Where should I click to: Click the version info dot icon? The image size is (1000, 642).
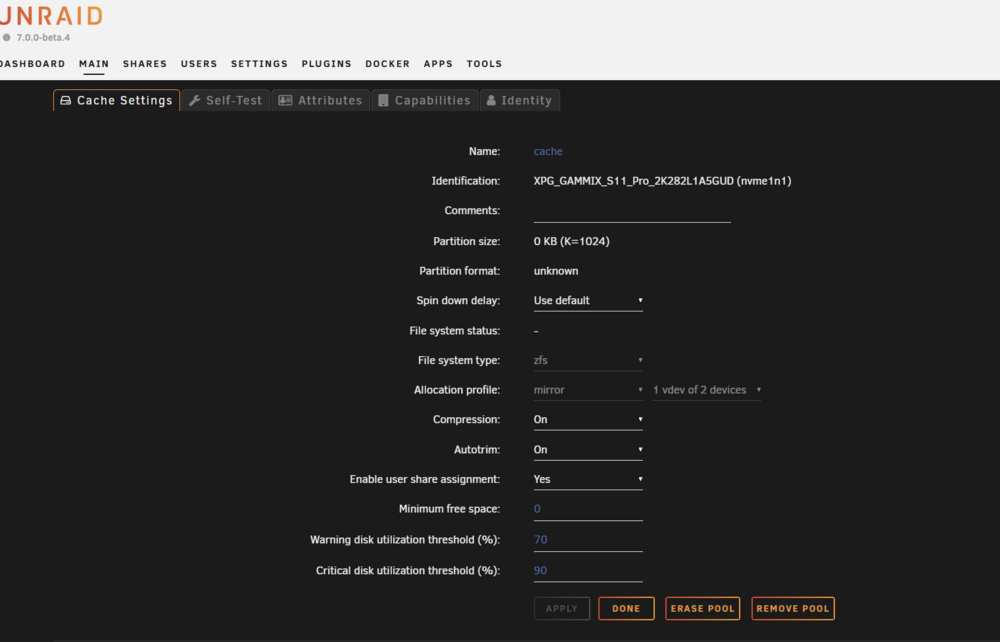(6, 38)
